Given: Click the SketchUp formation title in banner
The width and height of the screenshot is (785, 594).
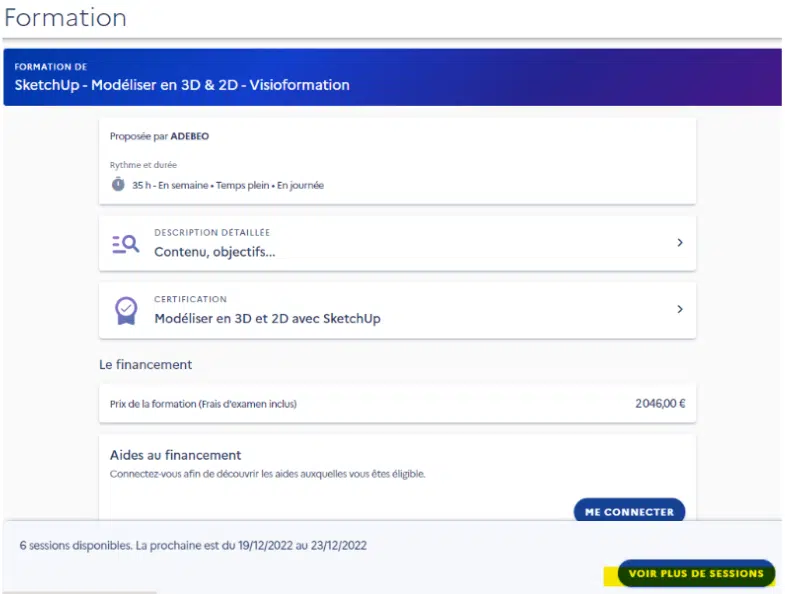Looking at the screenshot, I should [182, 85].
